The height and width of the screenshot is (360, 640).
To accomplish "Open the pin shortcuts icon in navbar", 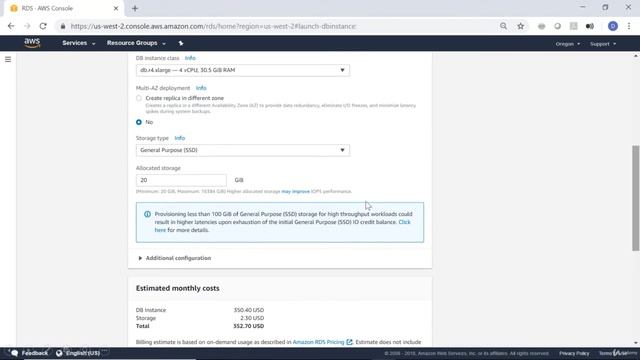I will point(181,43).
